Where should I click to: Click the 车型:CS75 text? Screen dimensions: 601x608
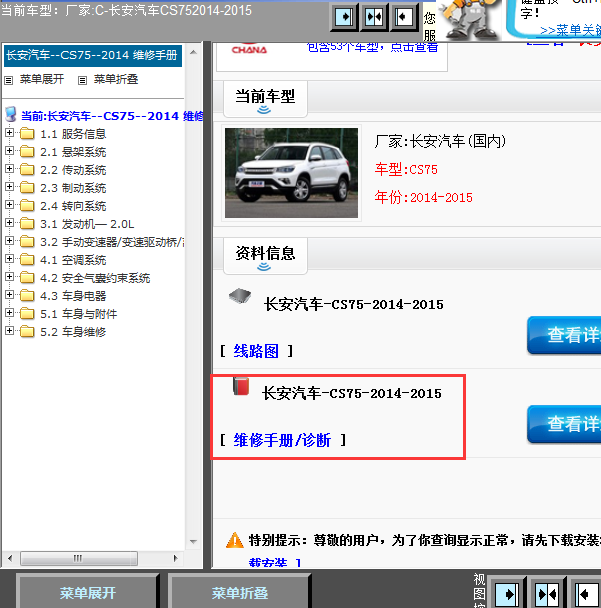pyautogui.click(x=406, y=169)
